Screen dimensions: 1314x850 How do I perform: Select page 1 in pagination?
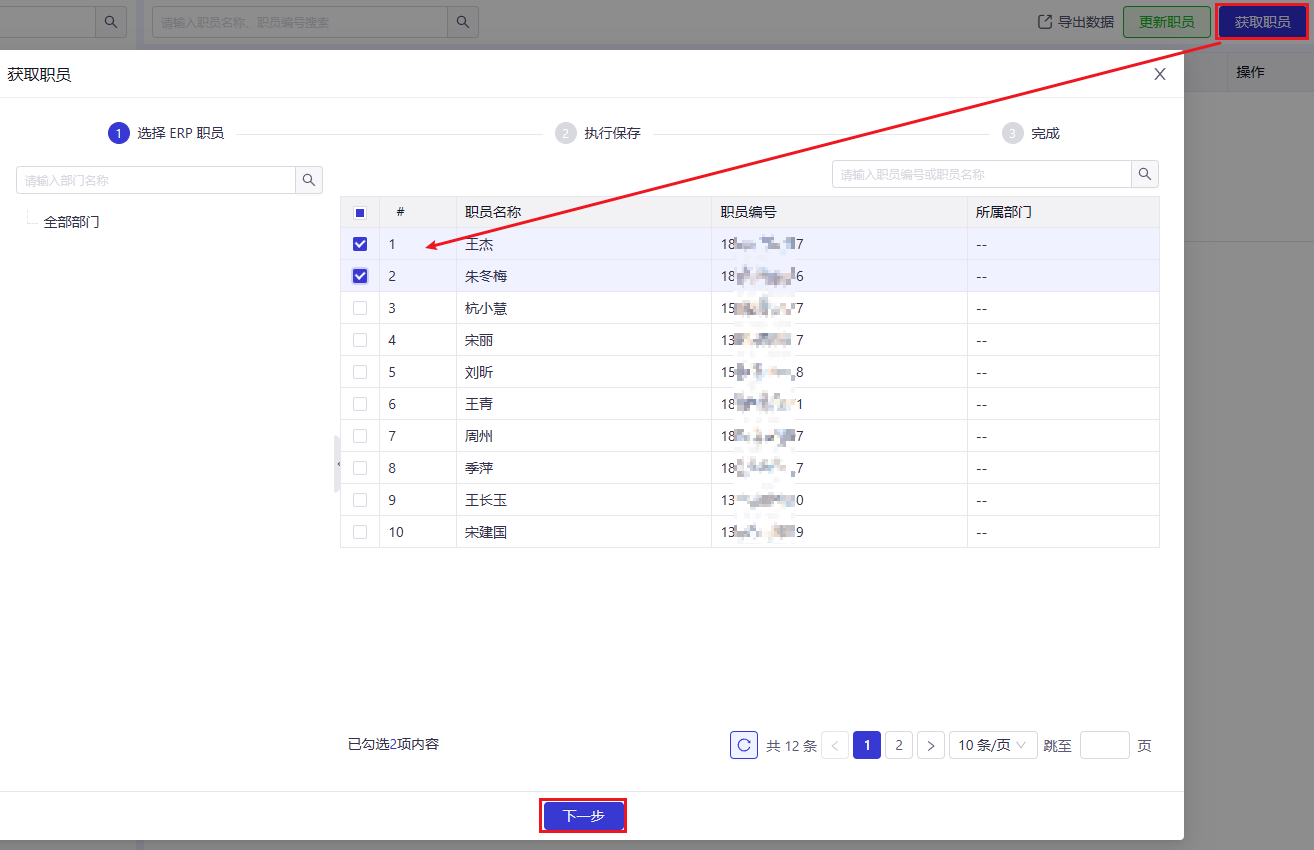point(867,745)
